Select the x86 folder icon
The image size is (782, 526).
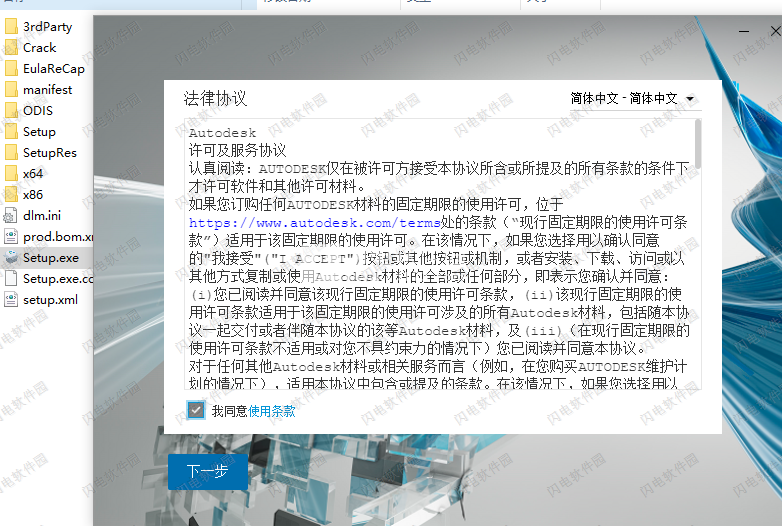[x=10, y=194]
